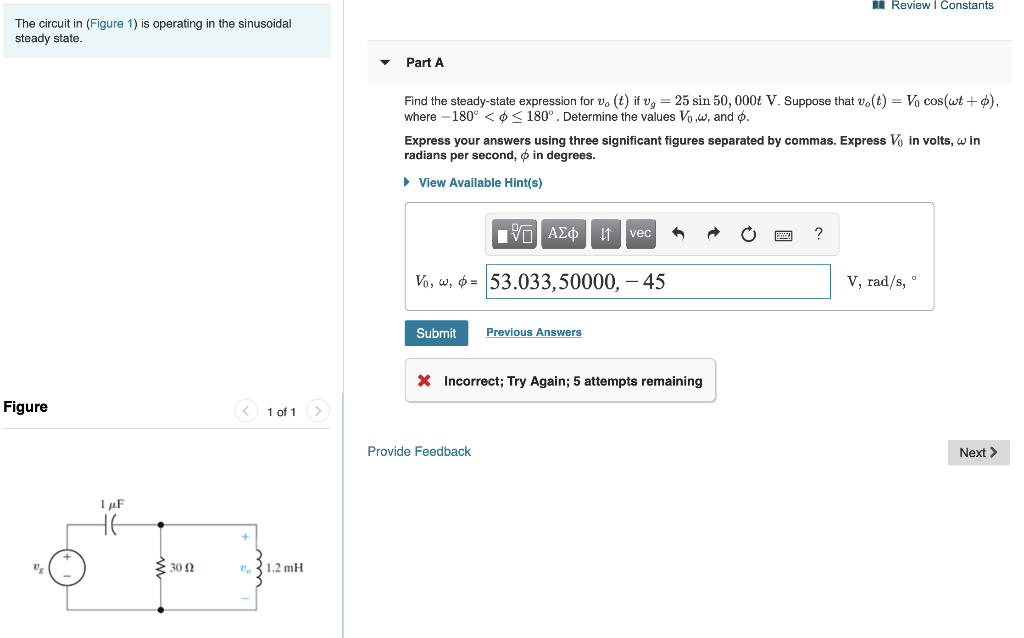Open the Figure 1 link in problem text
This screenshot has width=1024, height=638.
point(112,24)
